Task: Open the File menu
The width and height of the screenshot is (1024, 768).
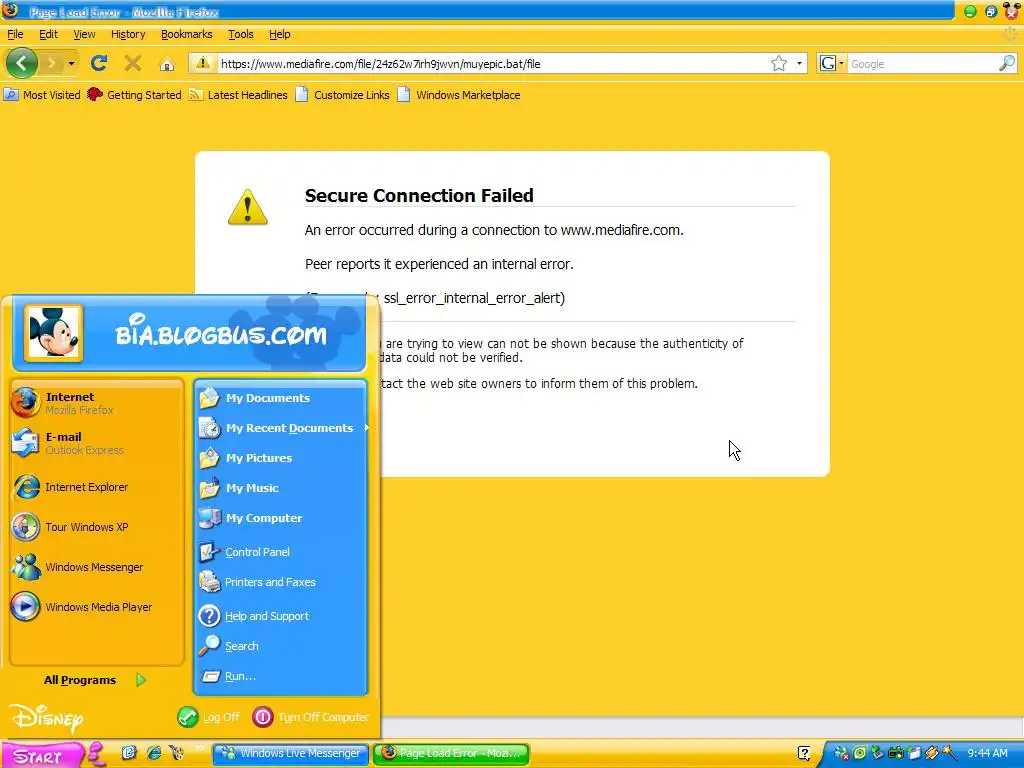Action: pyautogui.click(x=15, y=34)
